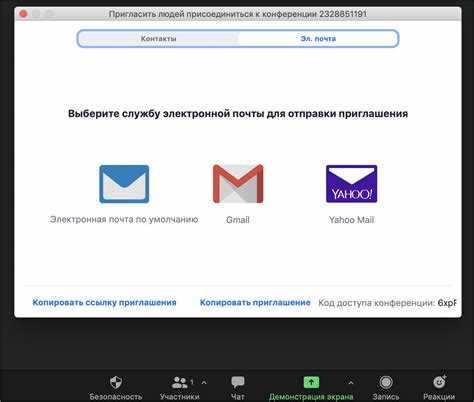The image size is (474, 402).
Task: Click the Электронная почта по умолчанию label
Action: (x=124, y=219)
